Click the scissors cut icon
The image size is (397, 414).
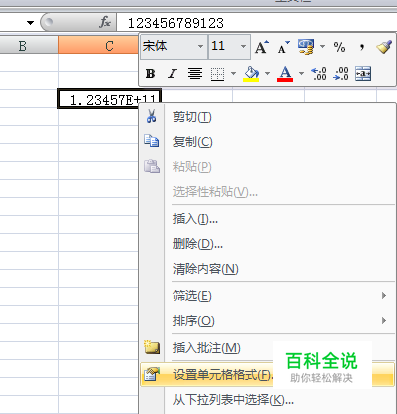point(152,116)
